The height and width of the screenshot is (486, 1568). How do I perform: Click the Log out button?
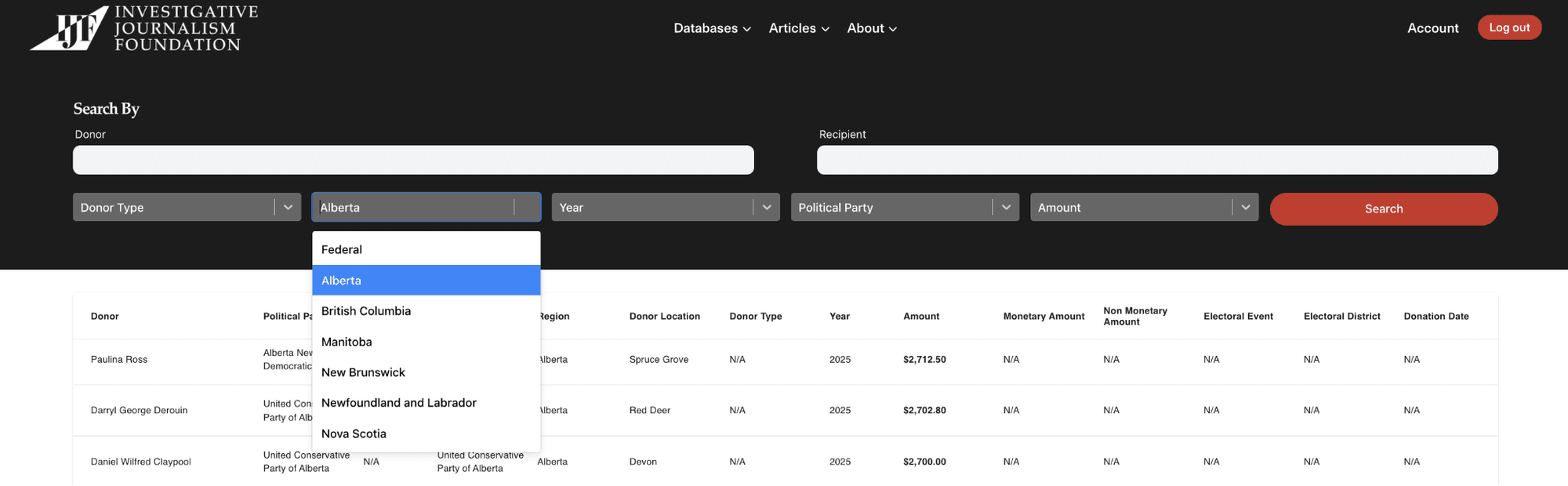click(x=1509, y=27)
